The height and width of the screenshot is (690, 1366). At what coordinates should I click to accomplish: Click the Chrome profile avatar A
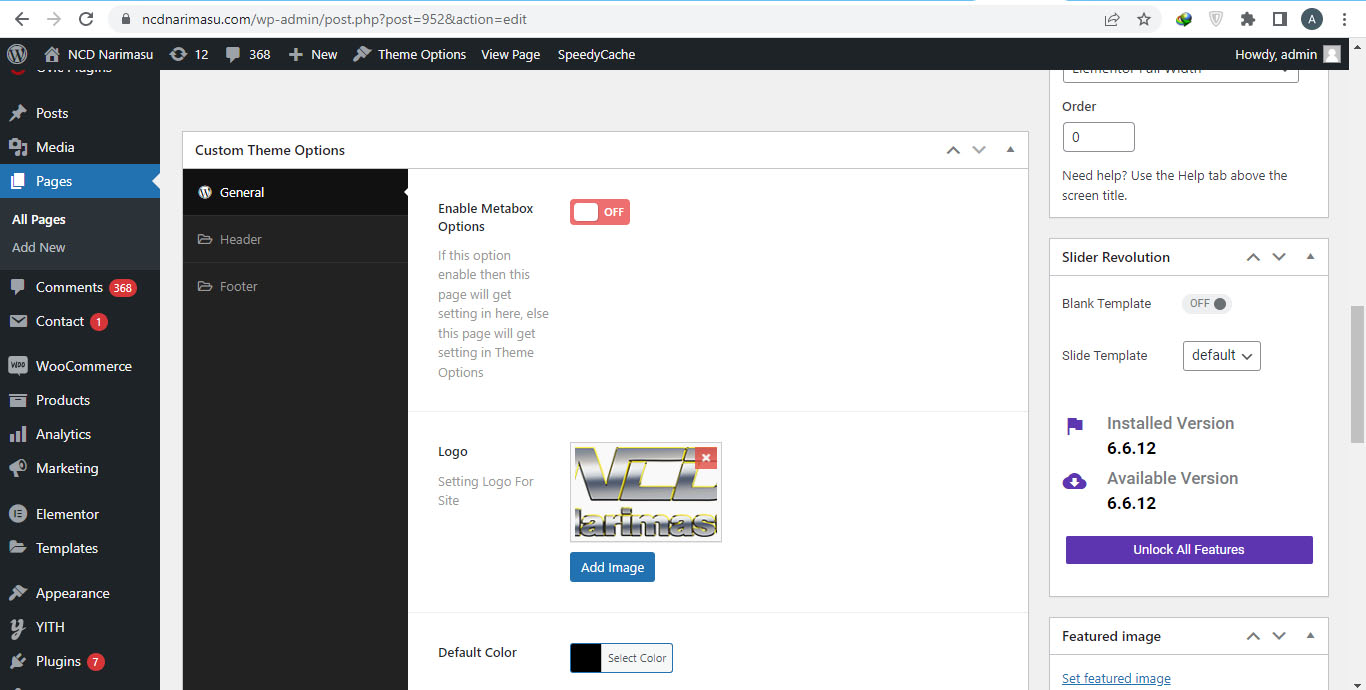tap(1312, 19)
